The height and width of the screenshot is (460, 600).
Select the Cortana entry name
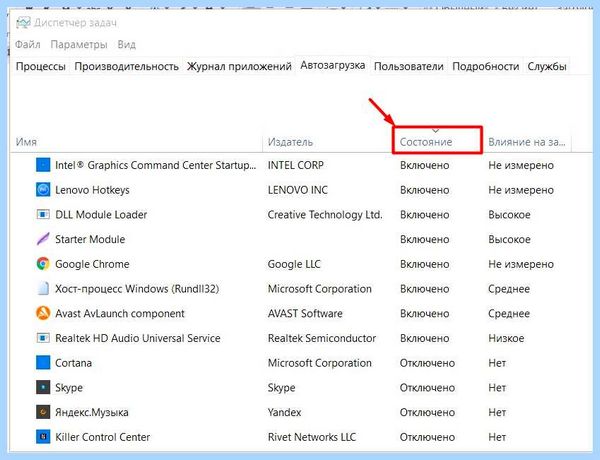(73, 363)
